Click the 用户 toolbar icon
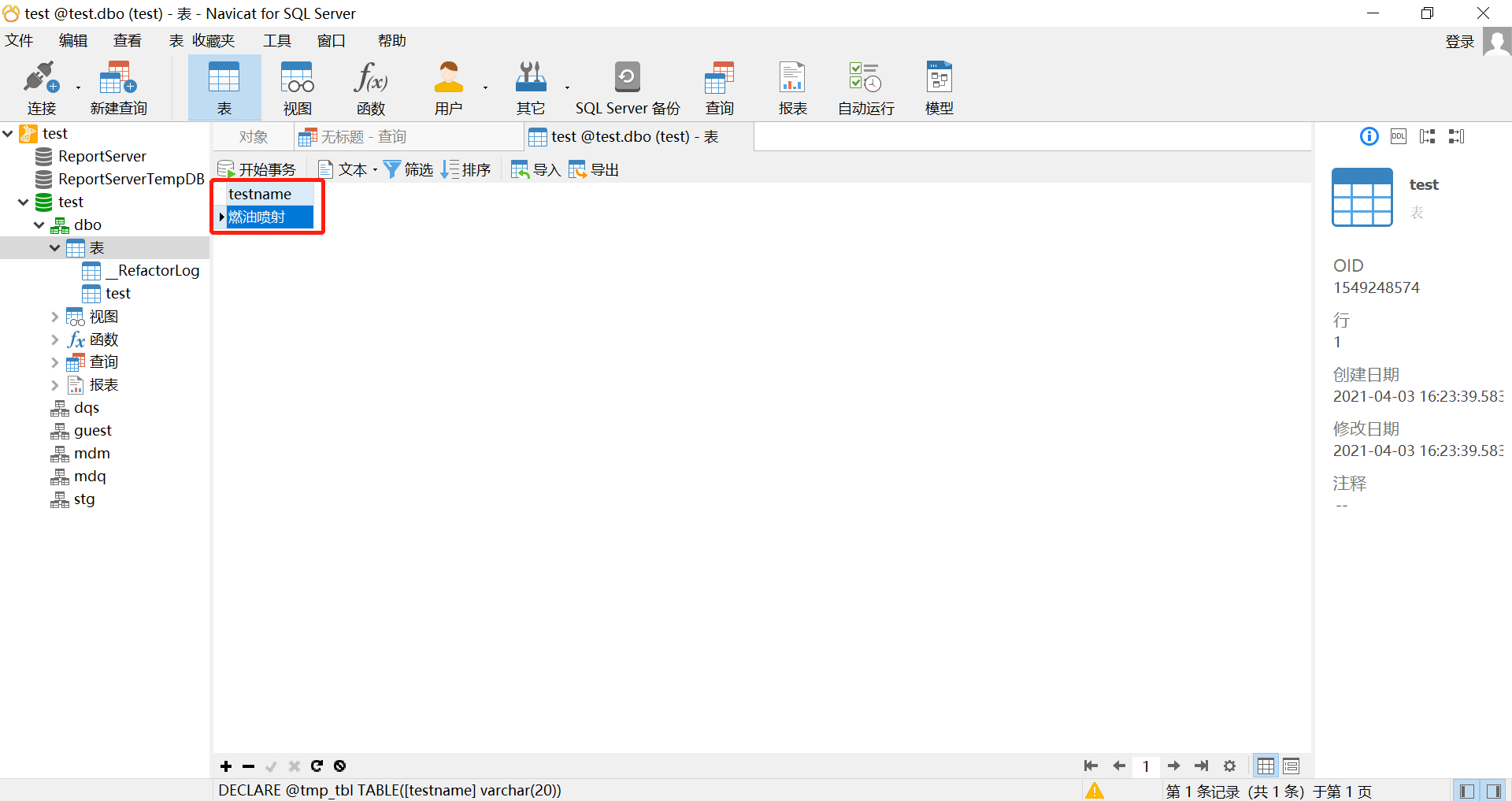Image resolution: width=1512 pixels, height=801 pixels. point(448,87)
